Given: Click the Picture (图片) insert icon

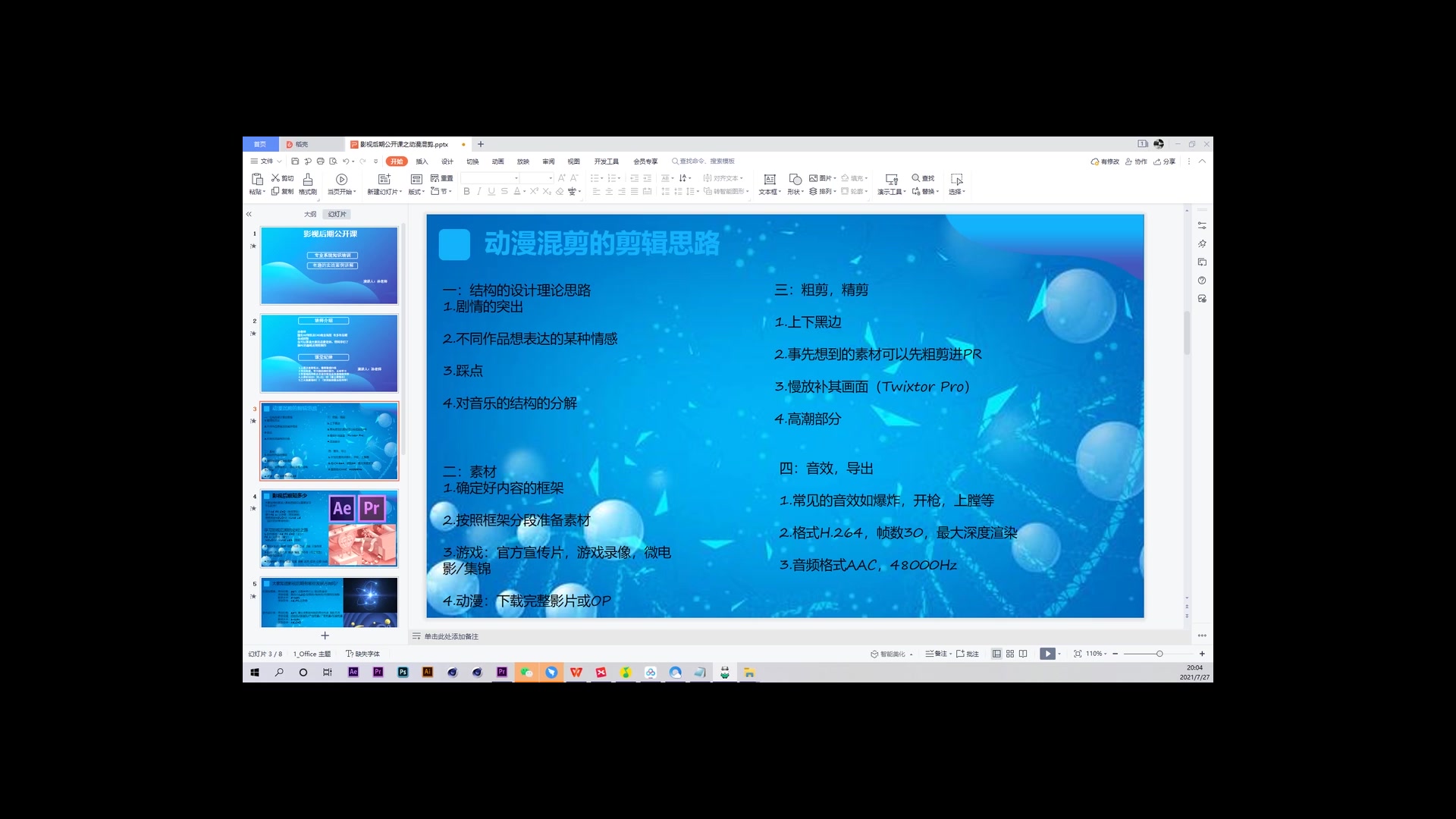Looking at the screenshot, I should (x=822, y=178).
